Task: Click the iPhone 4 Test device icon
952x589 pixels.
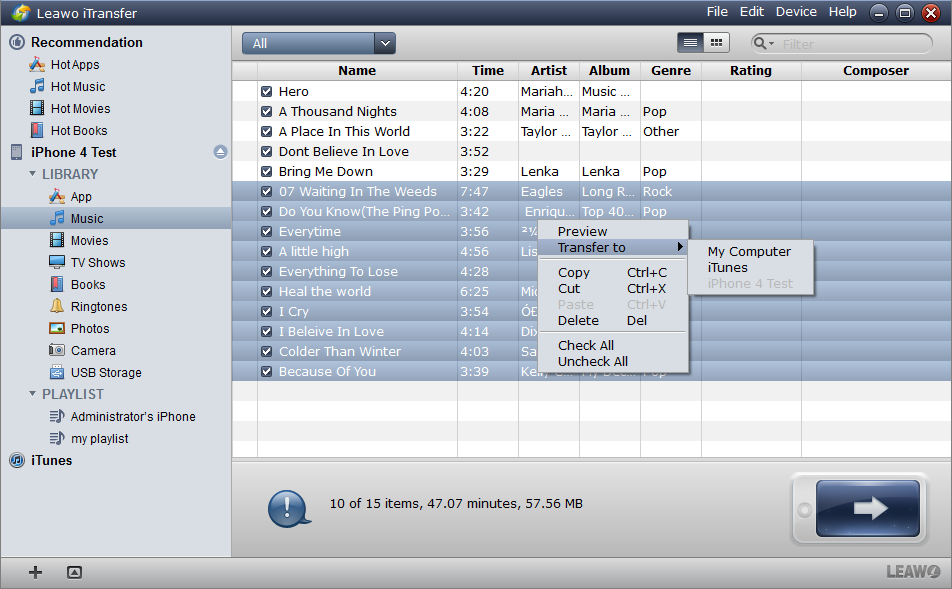Action: [x=16, y=152]
